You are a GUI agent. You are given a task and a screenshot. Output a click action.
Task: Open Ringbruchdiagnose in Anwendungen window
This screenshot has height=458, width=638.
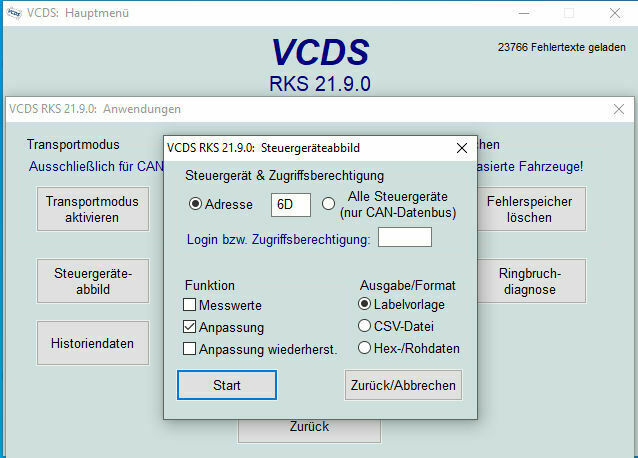[531, 281]
